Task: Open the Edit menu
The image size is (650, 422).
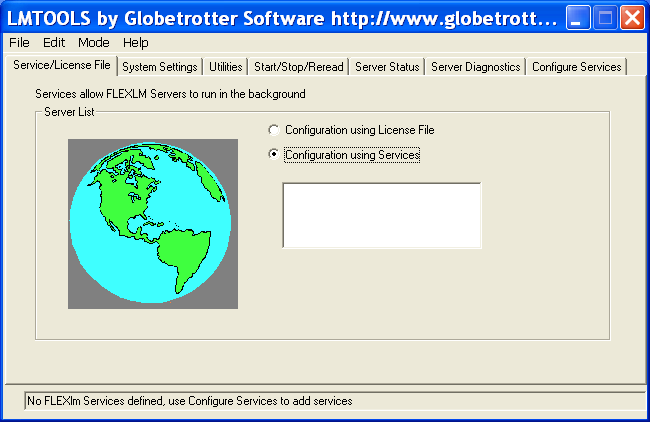Action: [x=54, y=43]
